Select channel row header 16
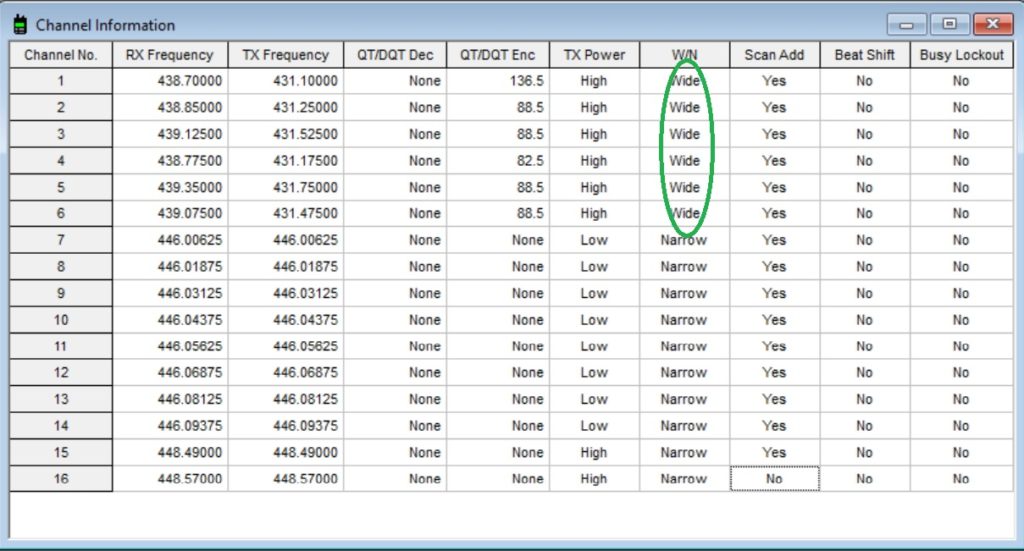The width and height of the screenshot is (1024, 551). [x=61, y=479]
